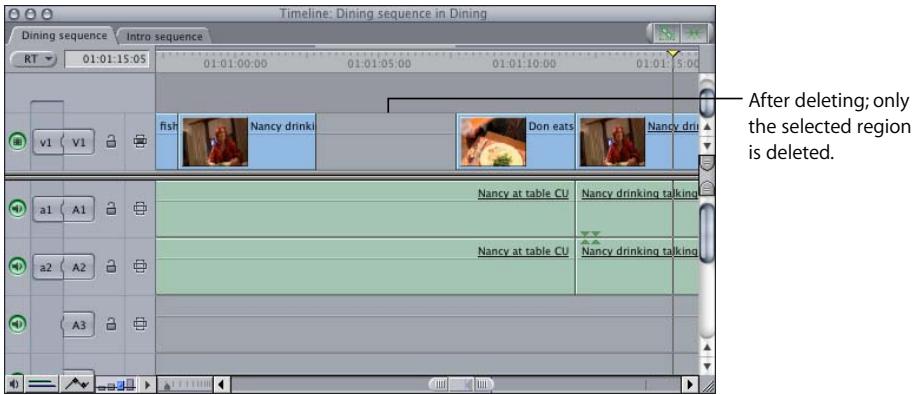
Task: Click the V1 destination control
Action: click(x=79, y=142)
